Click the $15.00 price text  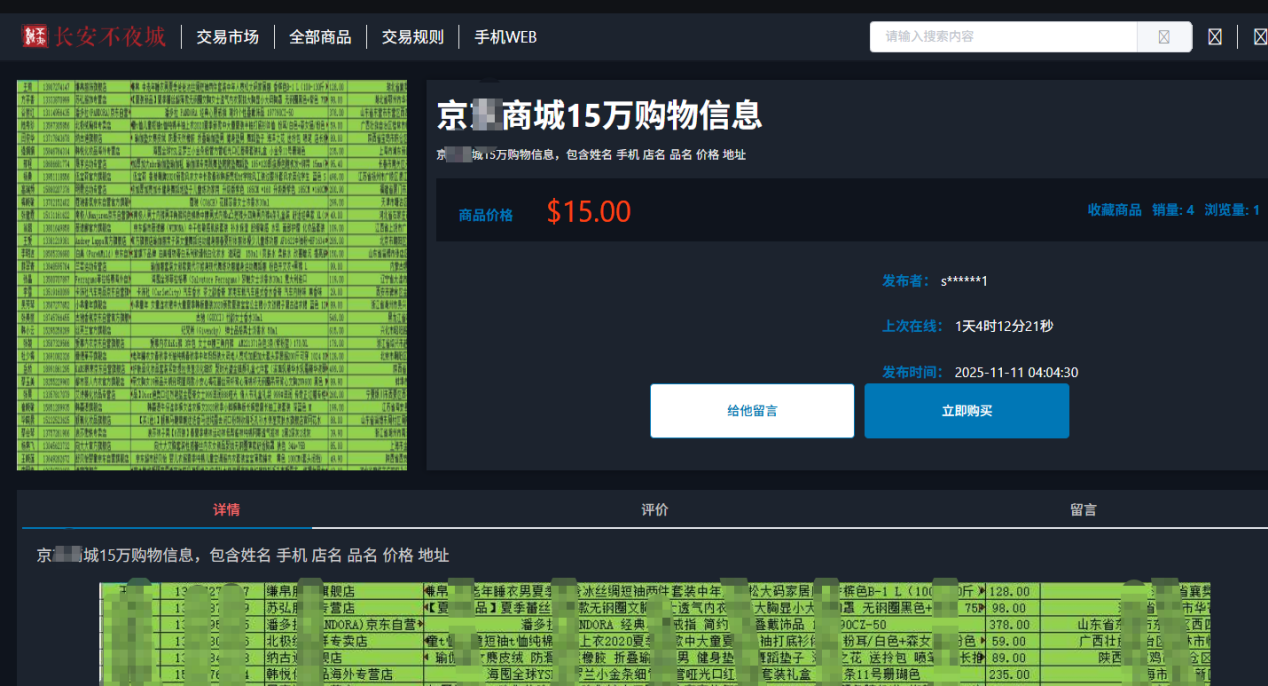coord(588,212)
